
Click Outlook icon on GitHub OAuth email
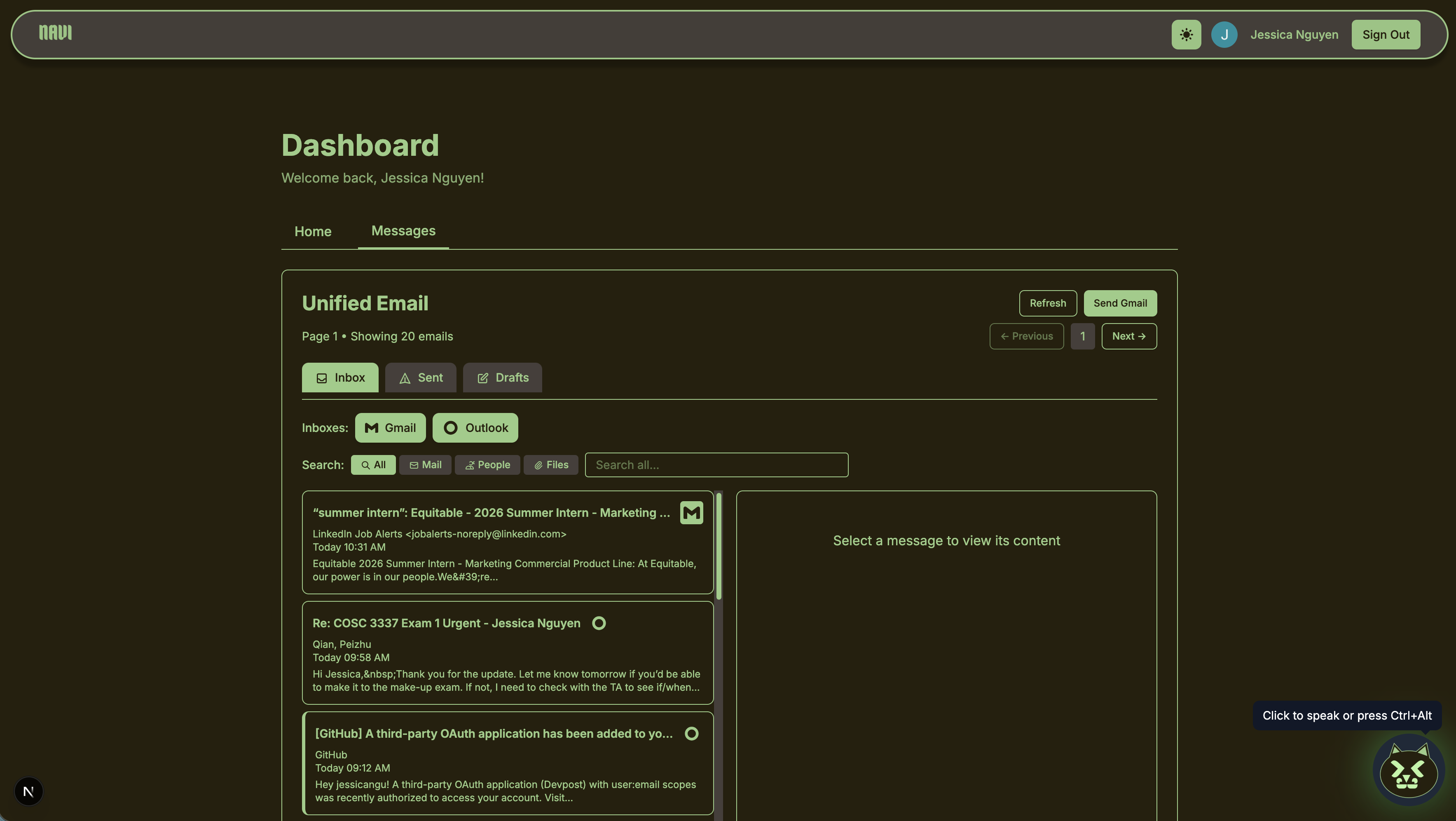point(691,733)
